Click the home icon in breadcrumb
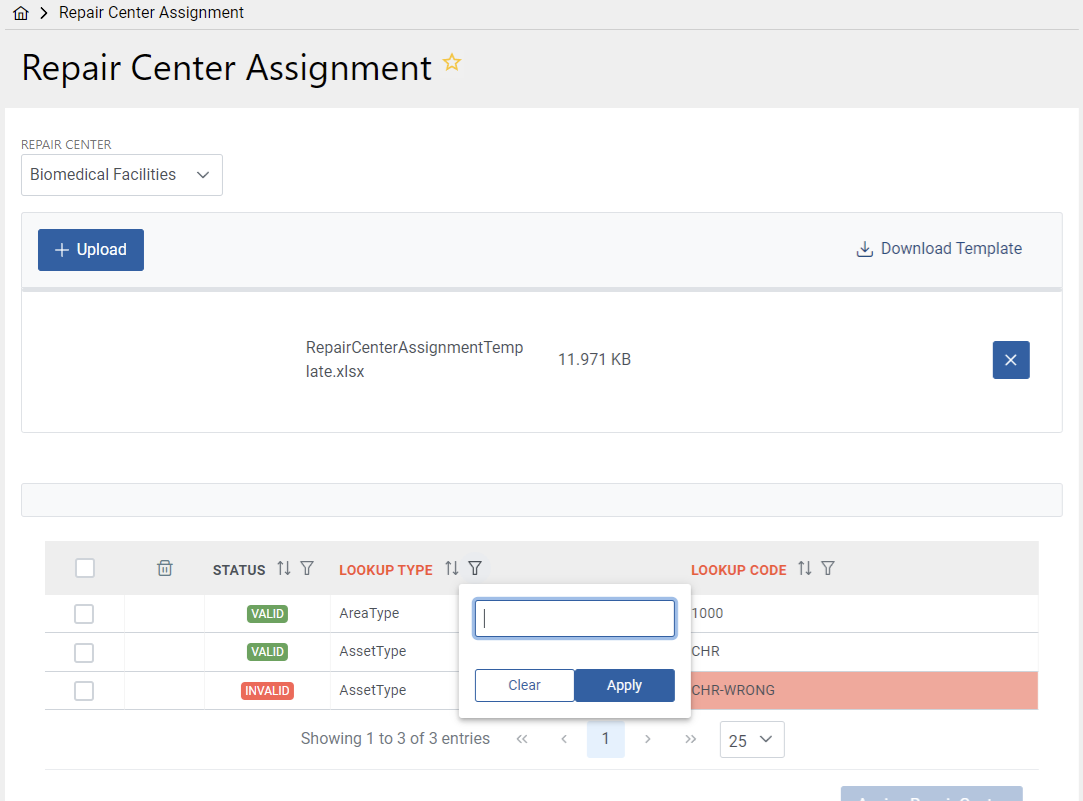This screenshot has width=1083, height=801. pyautogui.click(x=21, y=14)
